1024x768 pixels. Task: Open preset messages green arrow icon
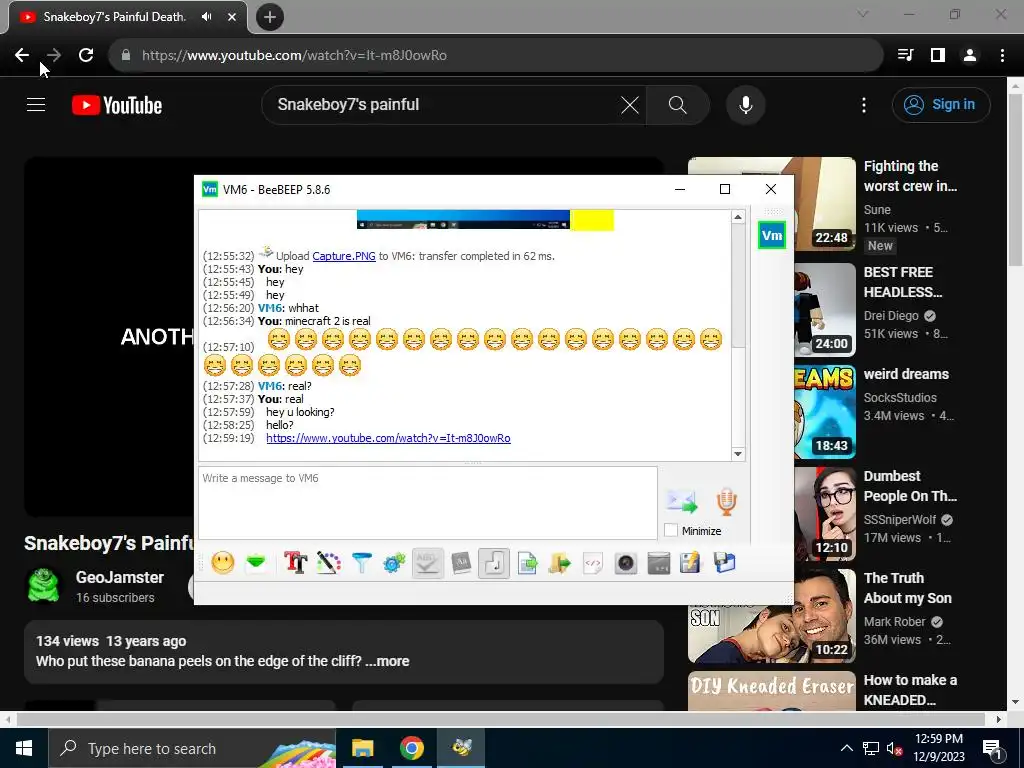click(256, 563)
